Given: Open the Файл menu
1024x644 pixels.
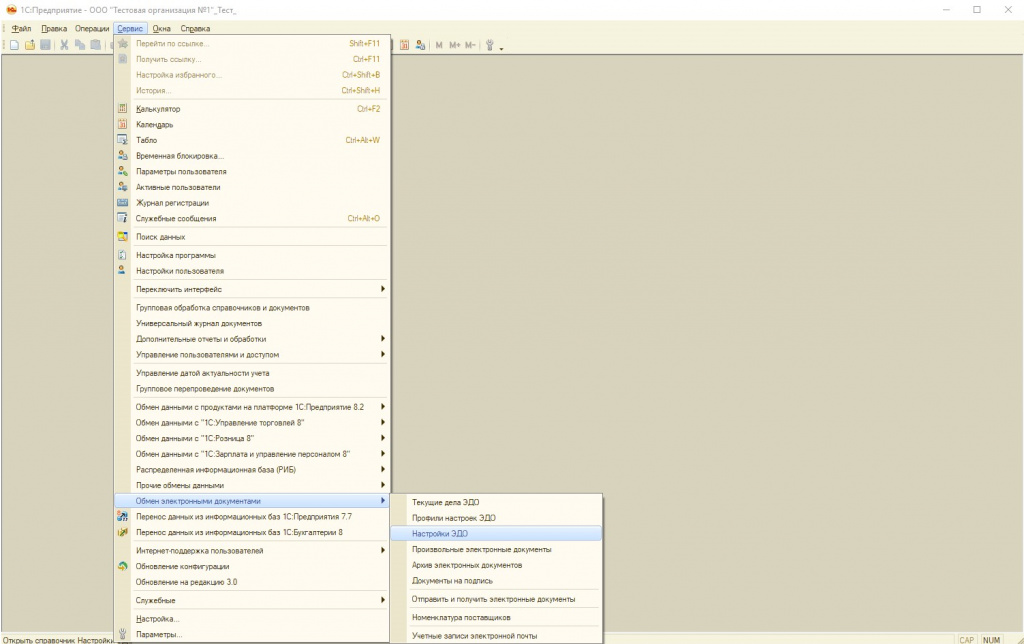Looking at the screenshot, I should [21, 29].
